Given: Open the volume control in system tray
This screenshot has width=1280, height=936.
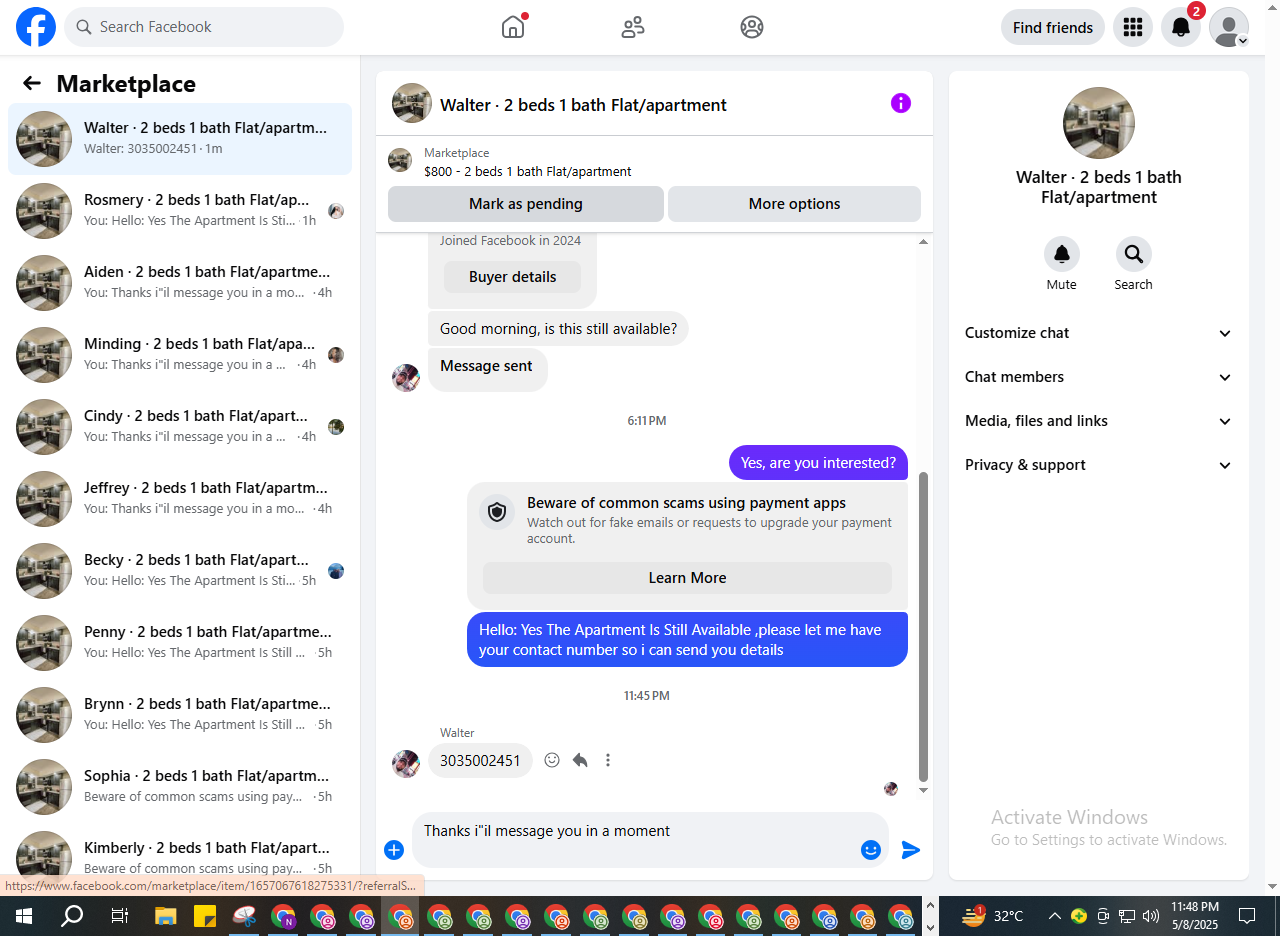Looking at the screenshot, I should (x=1151, y=915).
